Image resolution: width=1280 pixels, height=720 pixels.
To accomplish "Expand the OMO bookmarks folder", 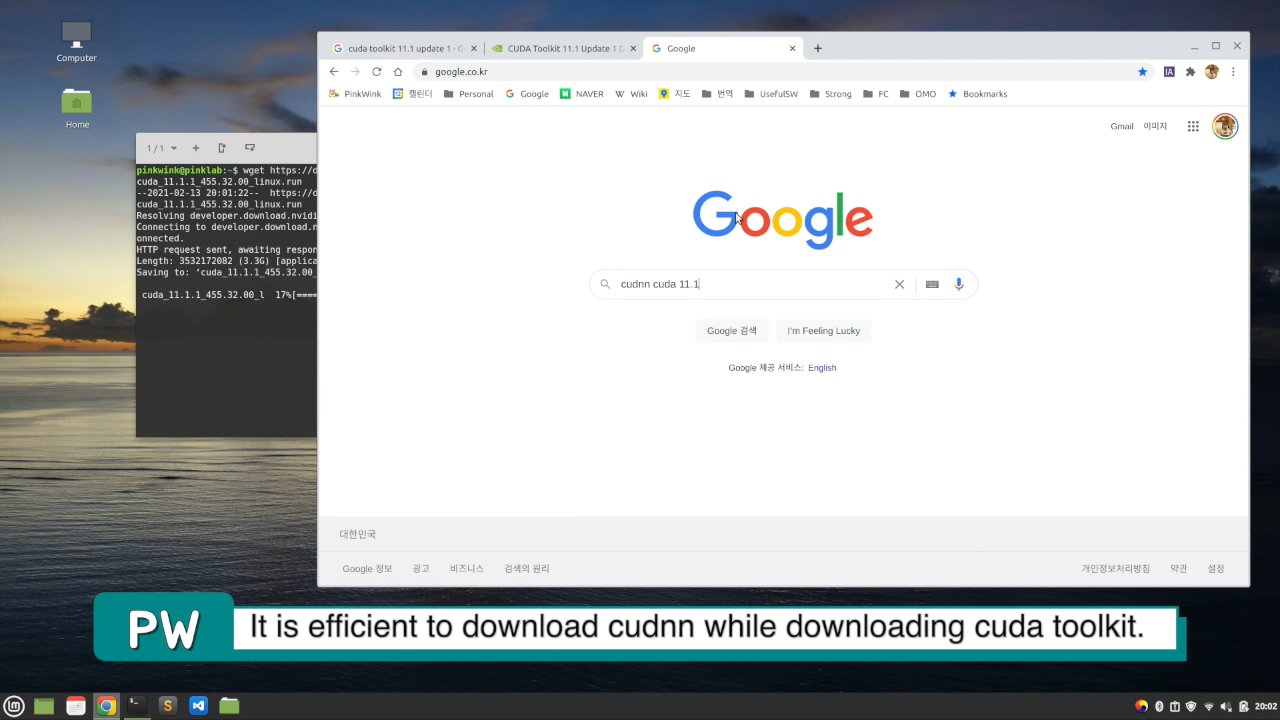I will point(918,94).
